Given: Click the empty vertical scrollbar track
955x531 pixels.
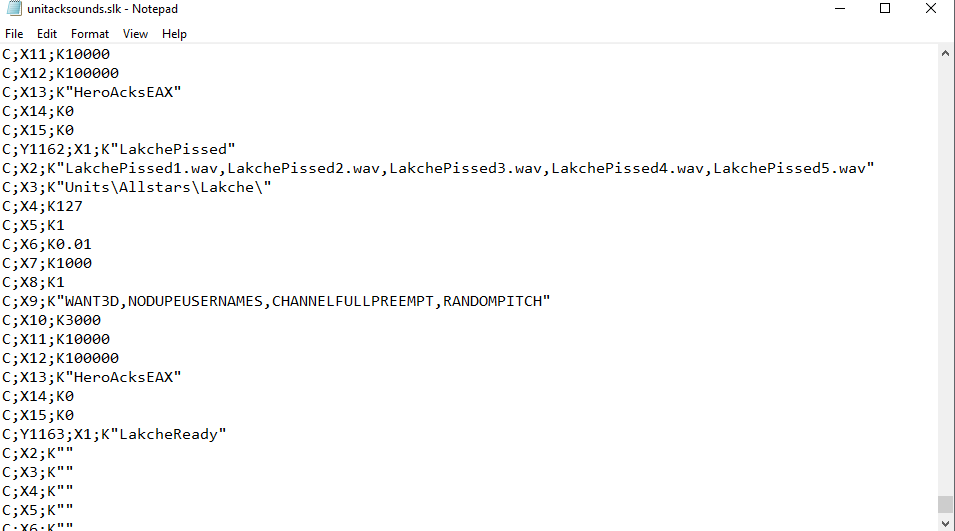Looking at the screenshot, I should pyautogui.click(x=945, y=277).
